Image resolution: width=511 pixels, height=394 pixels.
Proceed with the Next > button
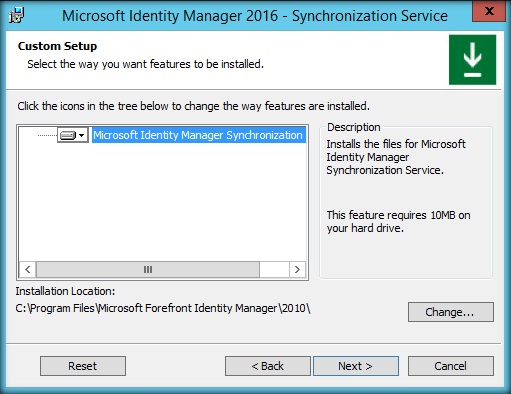[x=356, y=366]
